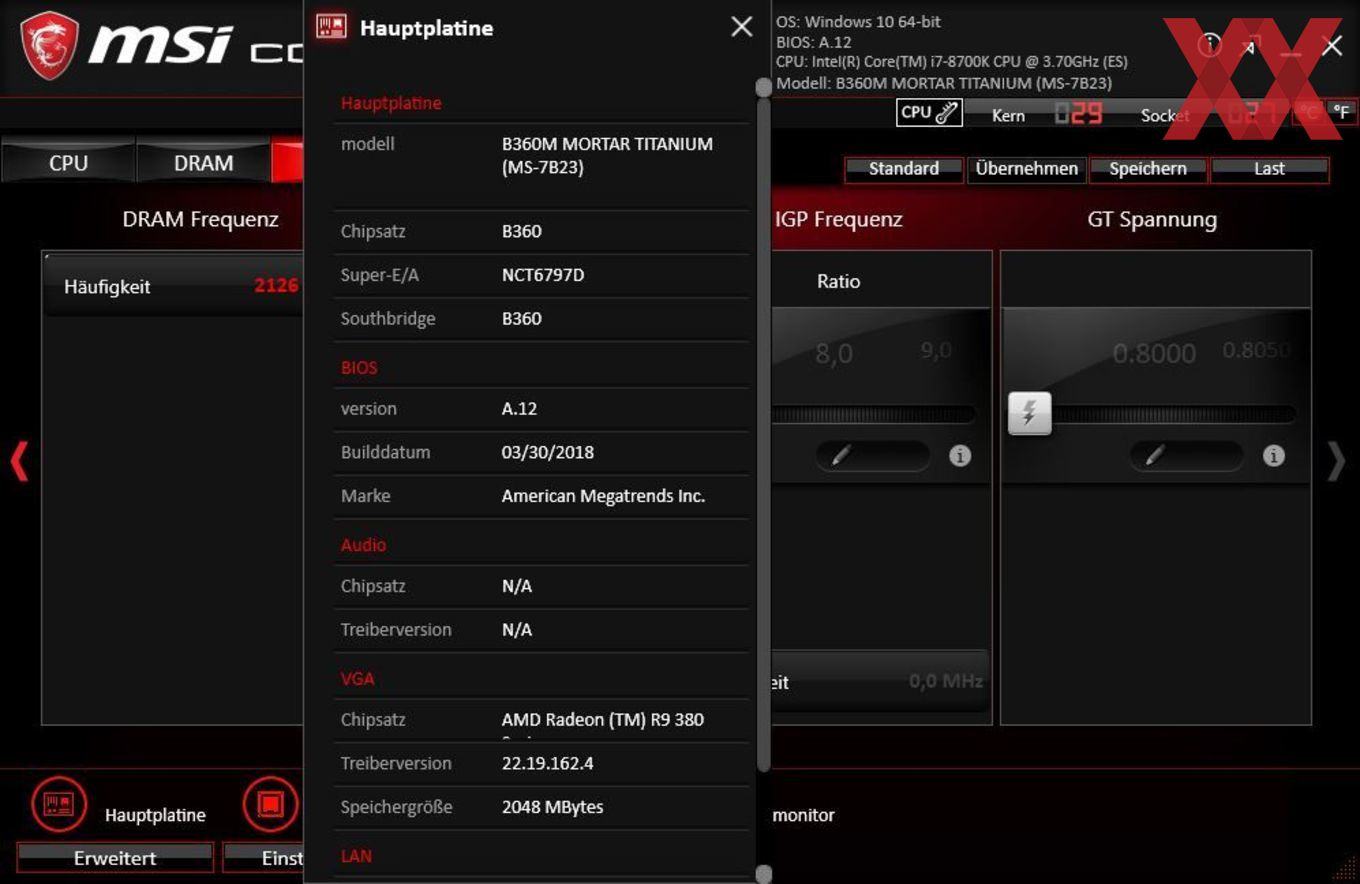Click the Builddatum value 03/30/2018
Image resolution: width=1360 pixels, height=884 pixels.
[548, 452]
